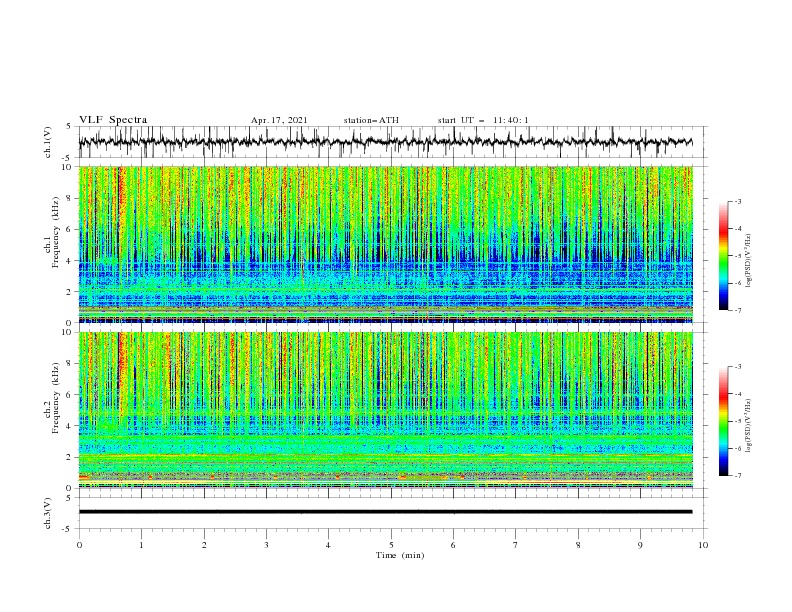Screen dimensions: 792x612
Task: Click the ch.1 PSD color bar
Action: pyautogui.click(x=723, y=256)
